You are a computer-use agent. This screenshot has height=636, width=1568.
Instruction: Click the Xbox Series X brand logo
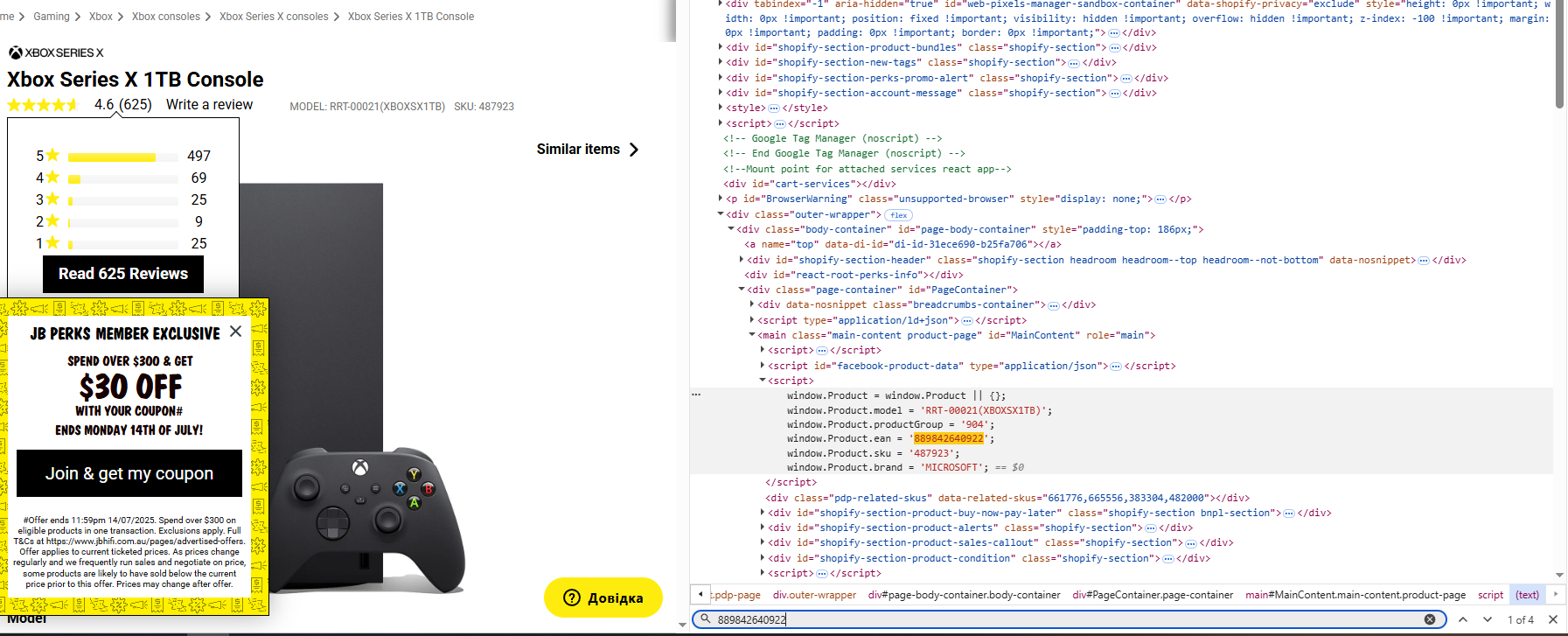pos(56,52)
